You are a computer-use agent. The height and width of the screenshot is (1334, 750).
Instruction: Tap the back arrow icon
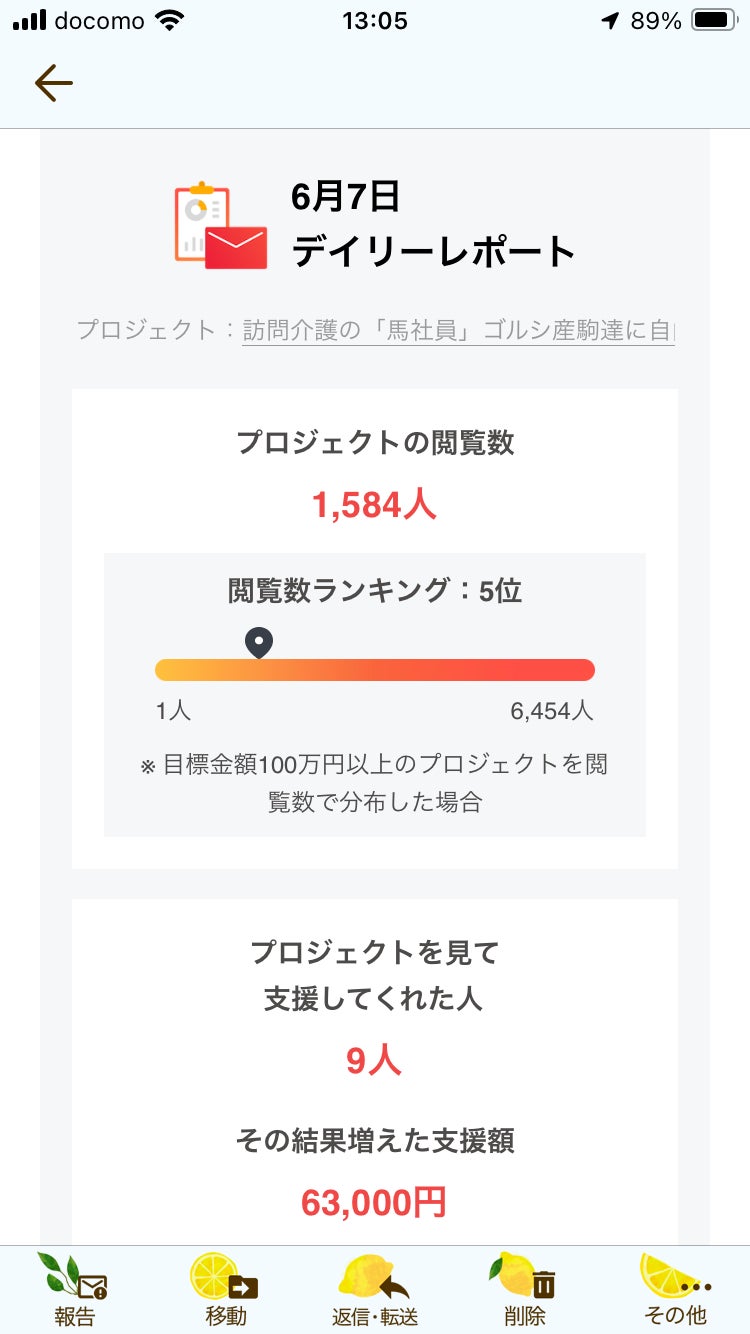click(x=54, y=84)
